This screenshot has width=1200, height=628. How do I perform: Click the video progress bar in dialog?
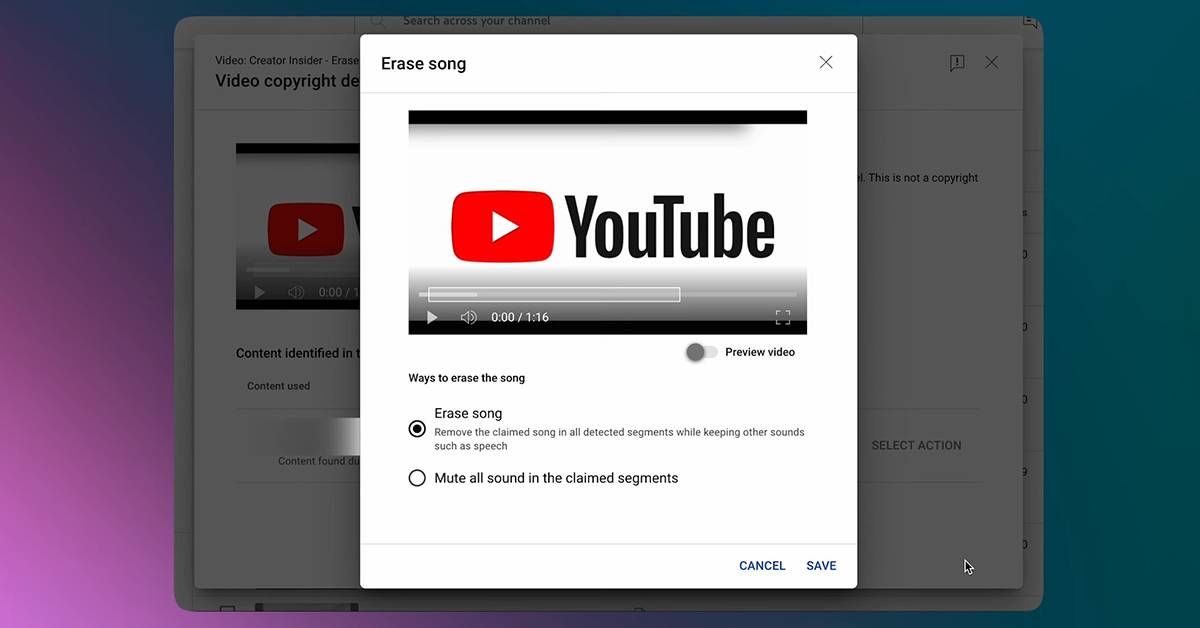coord(608,294)
